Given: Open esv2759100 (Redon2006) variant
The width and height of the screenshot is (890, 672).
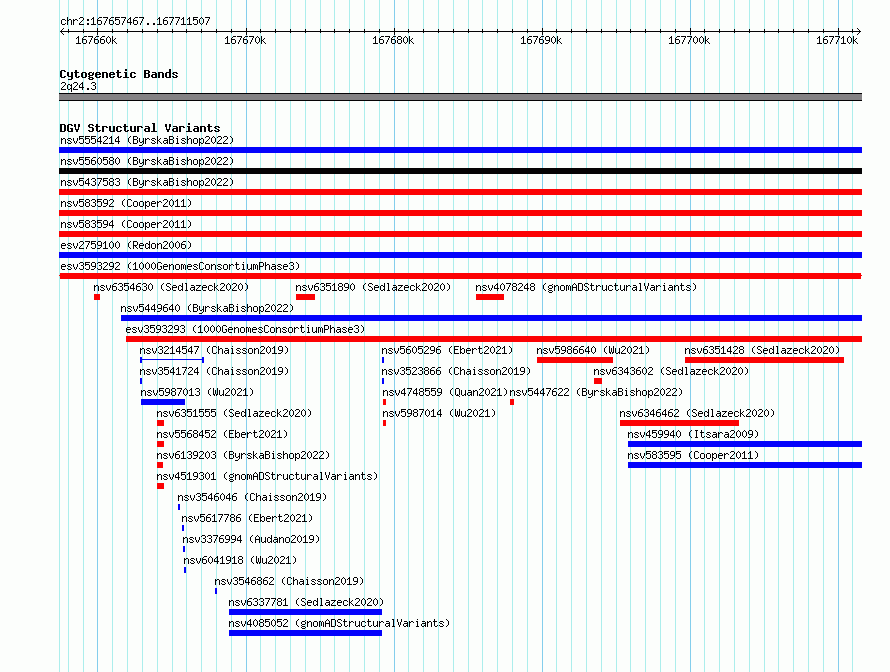Looking at the screenshot, I should [x=126, y=245].
